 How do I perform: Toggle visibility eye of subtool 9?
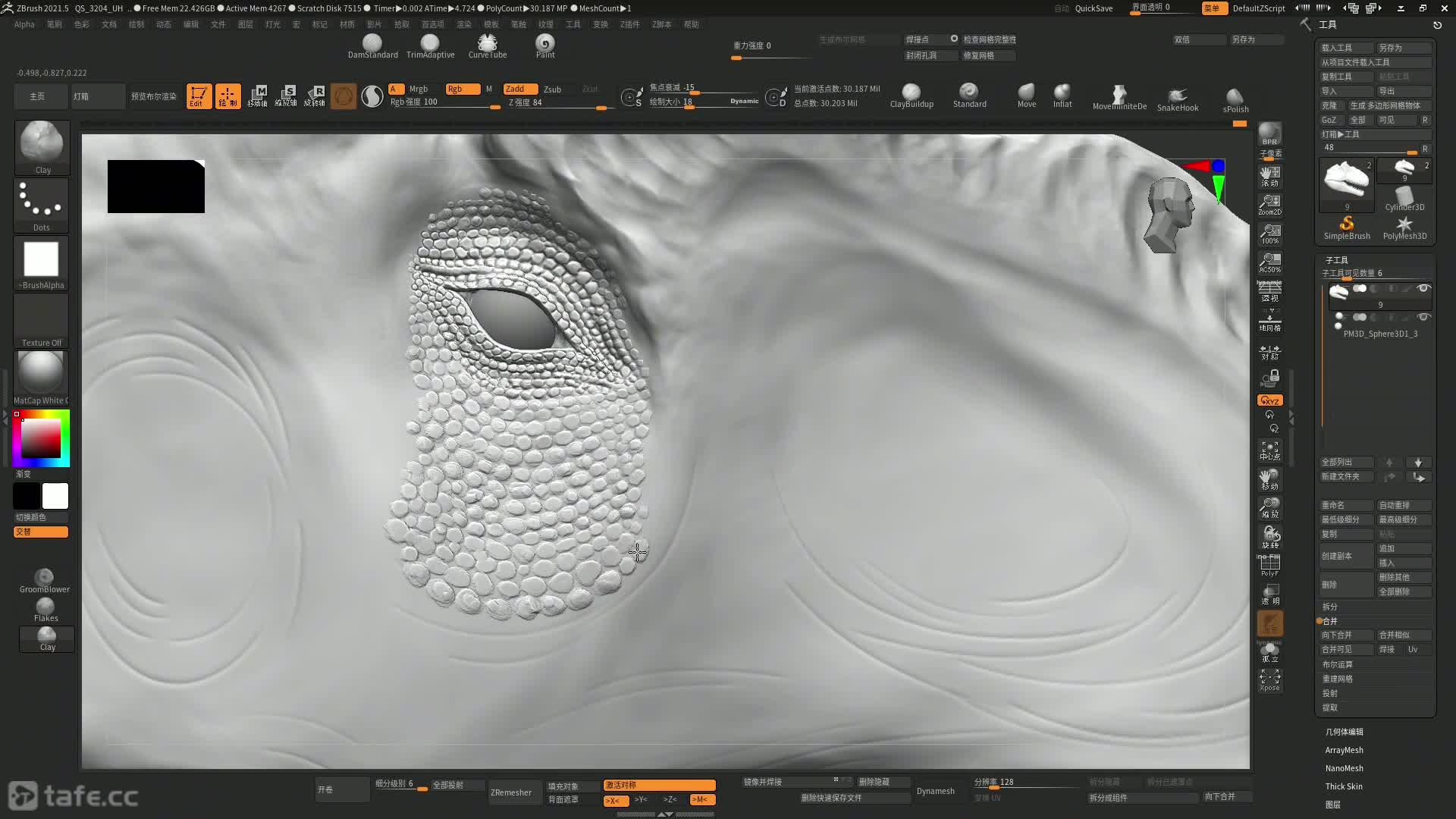coord(1423,288)
